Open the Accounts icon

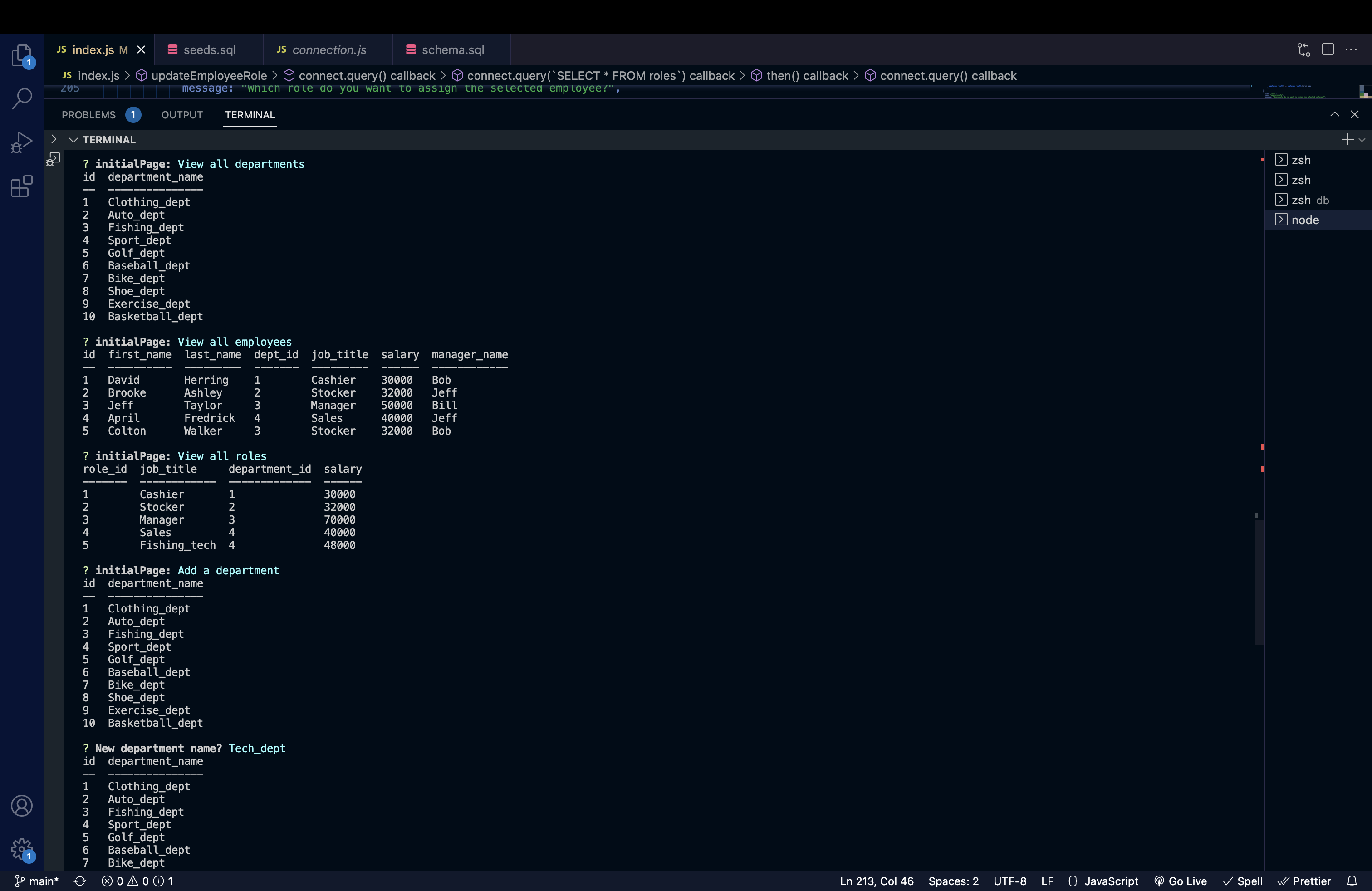point(22,805)
